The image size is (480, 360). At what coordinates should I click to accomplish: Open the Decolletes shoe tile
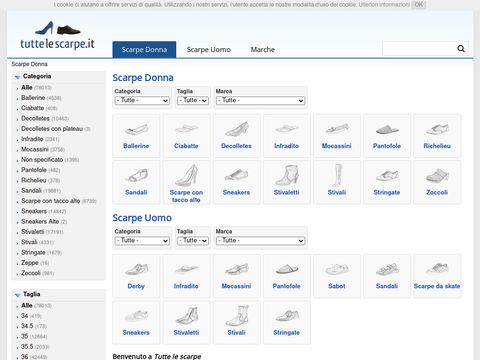(x=236, y=136)
